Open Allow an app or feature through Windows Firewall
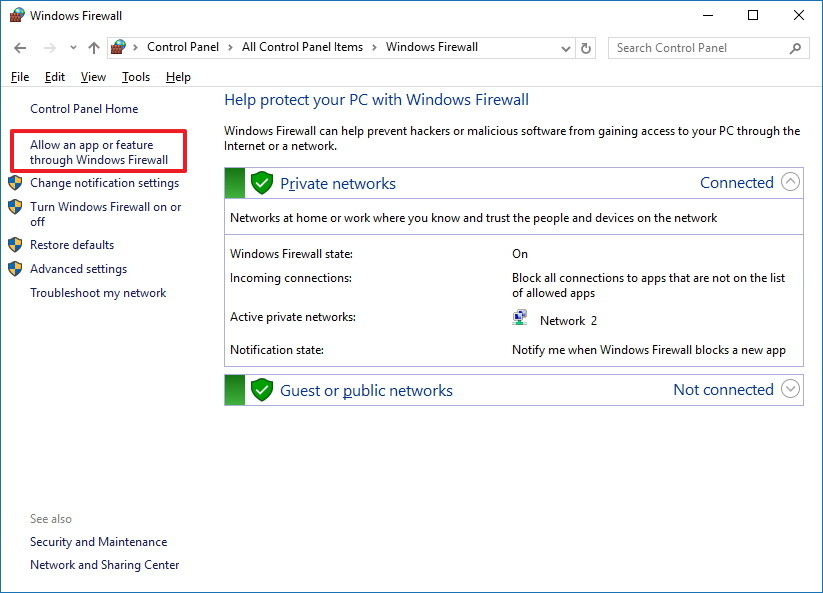823x593 pixels. 98,152
